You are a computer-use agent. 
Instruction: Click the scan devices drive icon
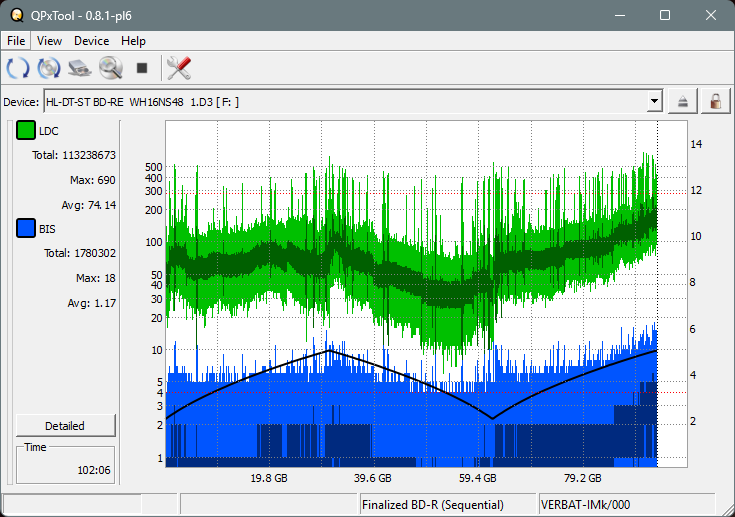pos(80,68)
